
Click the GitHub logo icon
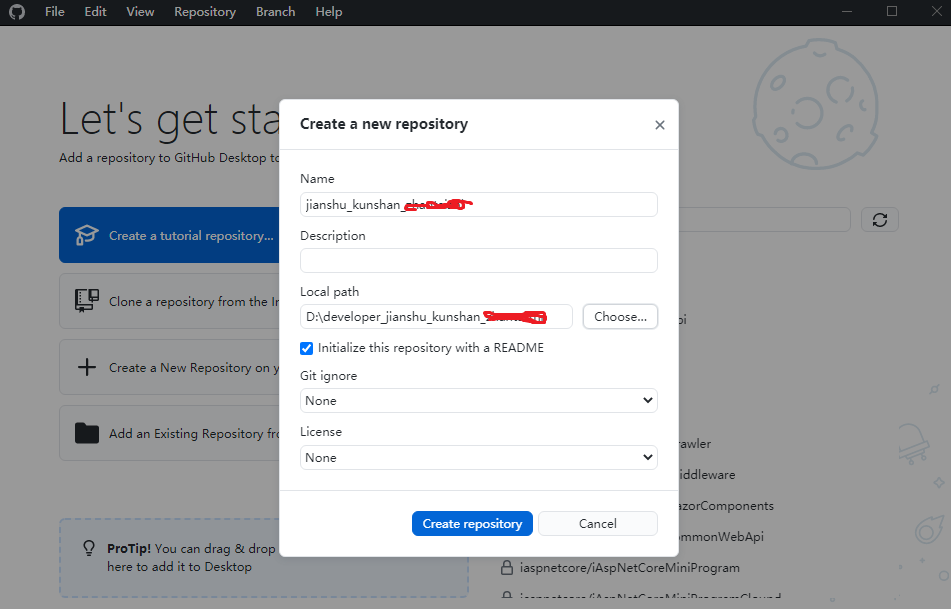17,12
